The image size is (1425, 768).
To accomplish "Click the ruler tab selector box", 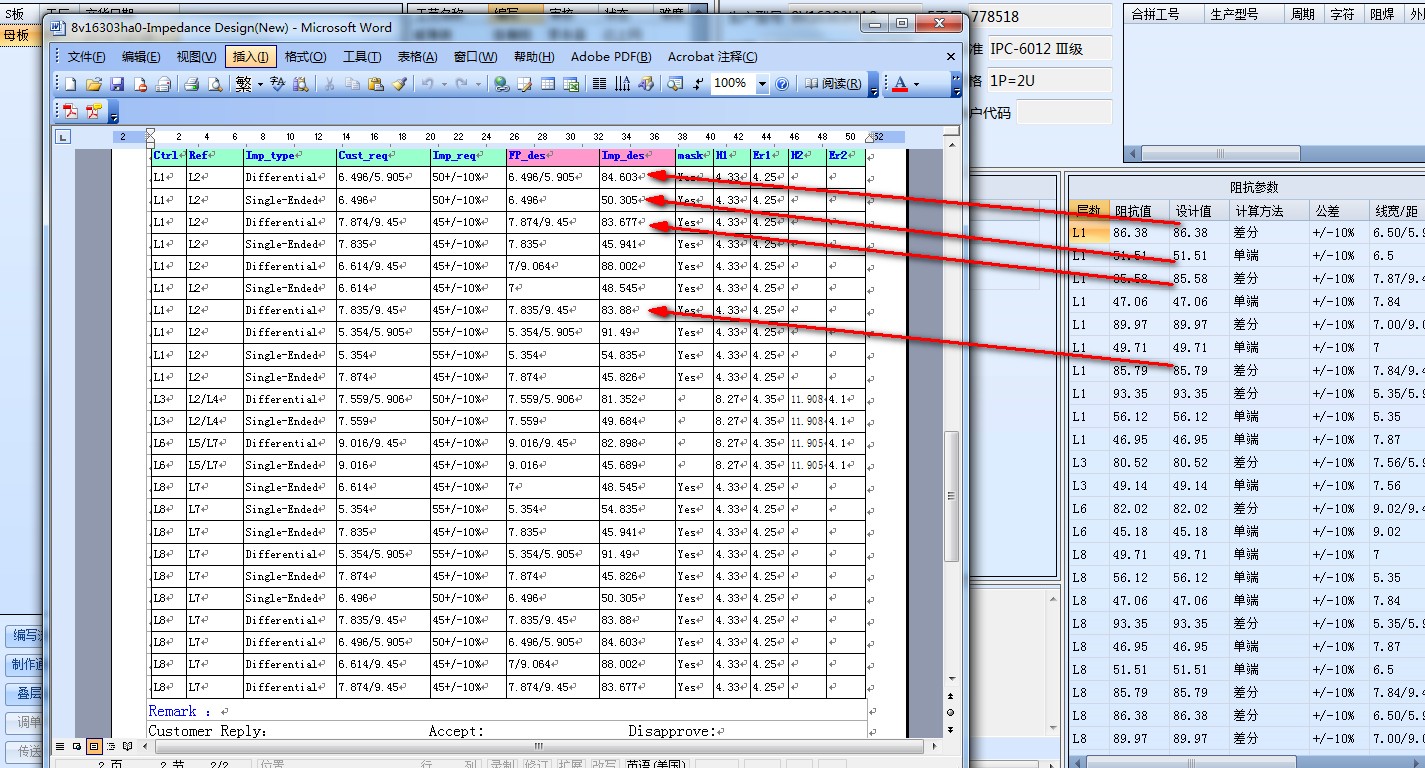I will click(x=63, y=136).
